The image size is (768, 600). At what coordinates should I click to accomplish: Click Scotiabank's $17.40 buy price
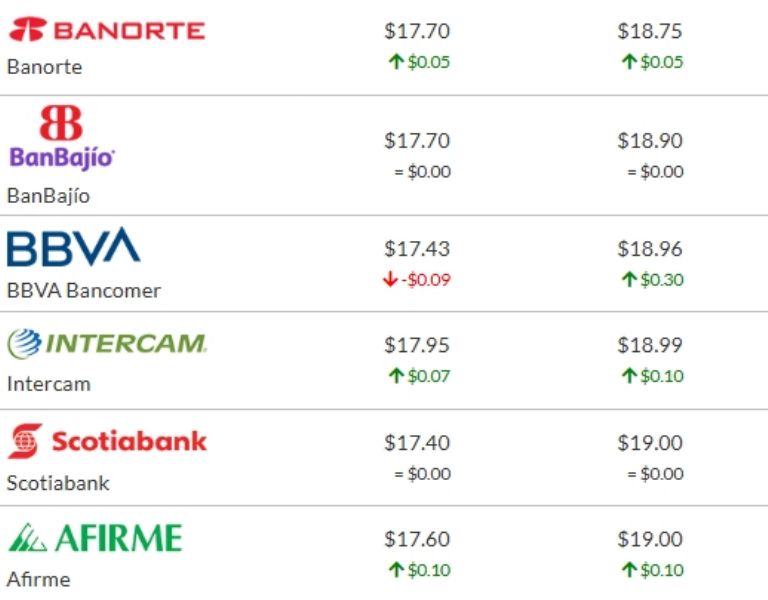point(417,442)
